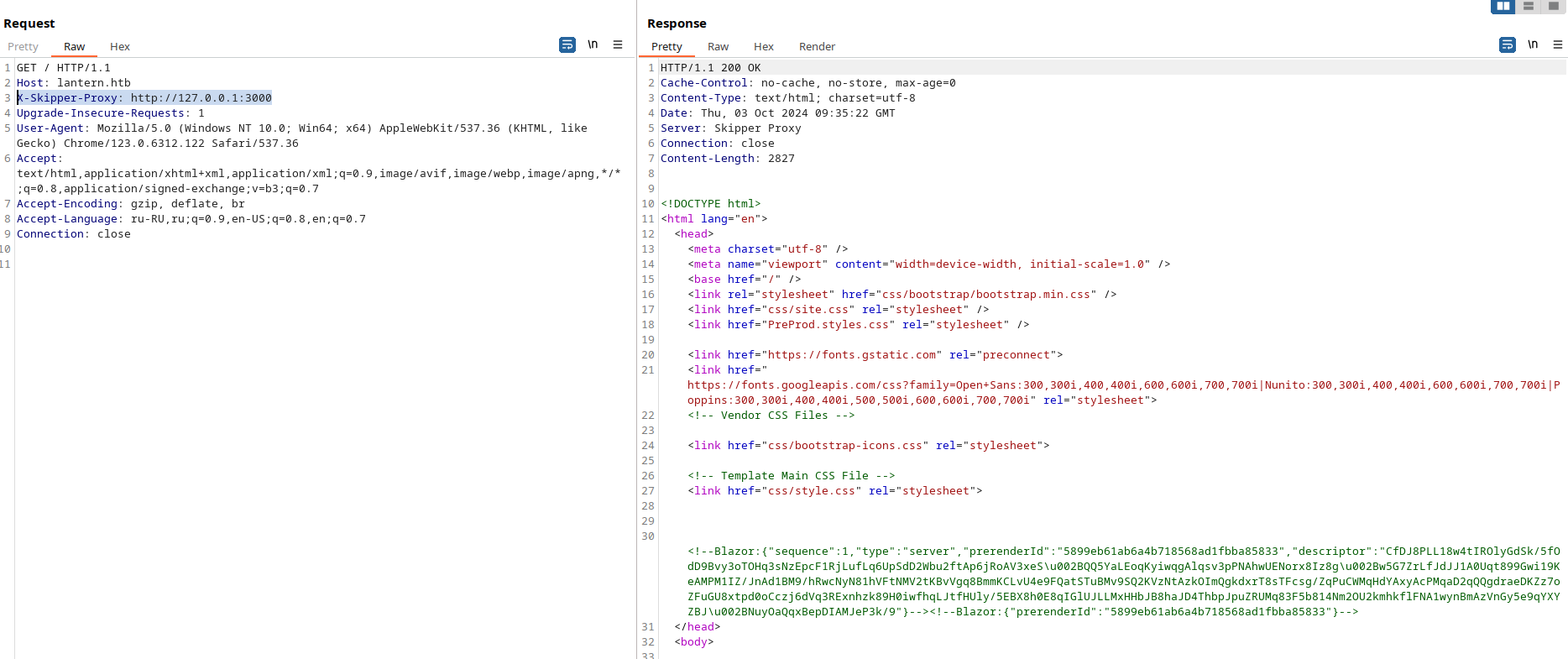Click the 'Template Main CSS File' comment
The image size is (1568, 659).
pos(792,476)
